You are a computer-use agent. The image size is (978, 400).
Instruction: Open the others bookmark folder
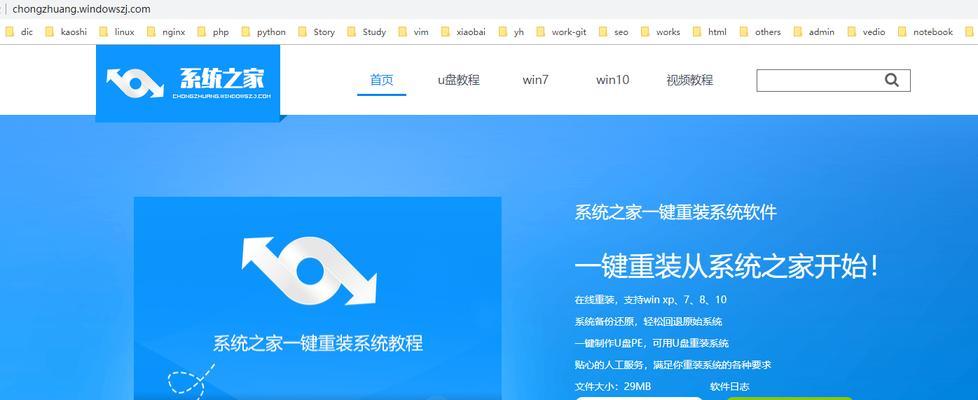click(x=760, y=32)
